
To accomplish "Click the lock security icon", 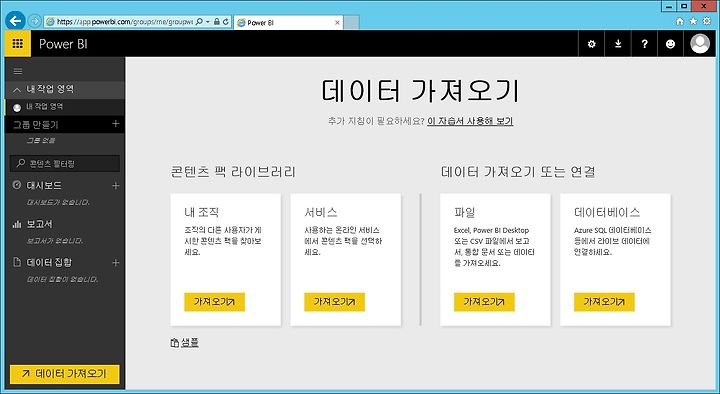I will click(217, 22).
